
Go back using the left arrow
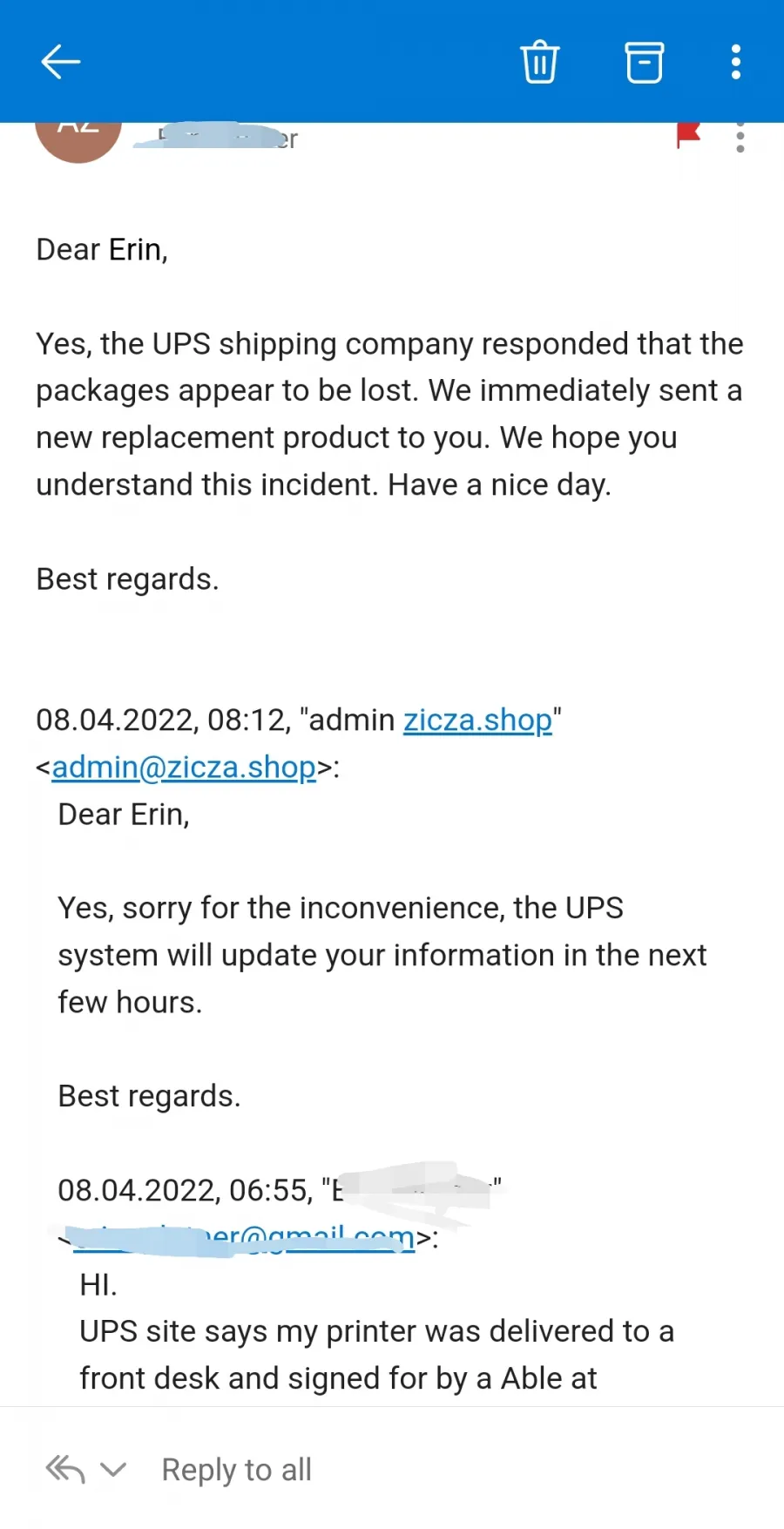pyautogui.click(x=61, y=62)
